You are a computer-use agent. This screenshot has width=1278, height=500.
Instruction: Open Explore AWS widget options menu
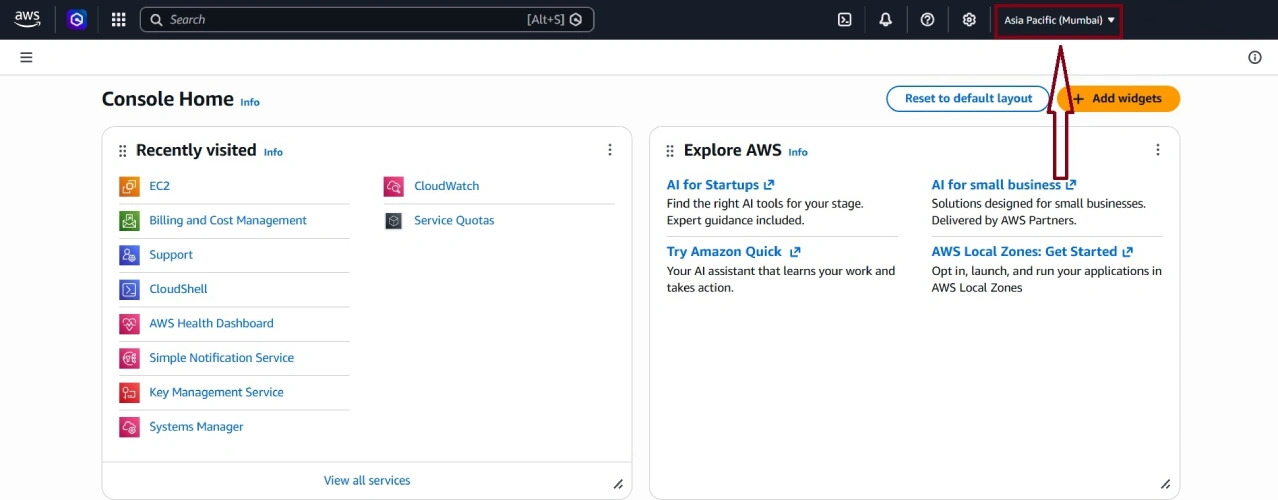click(x=1158, y=150)
